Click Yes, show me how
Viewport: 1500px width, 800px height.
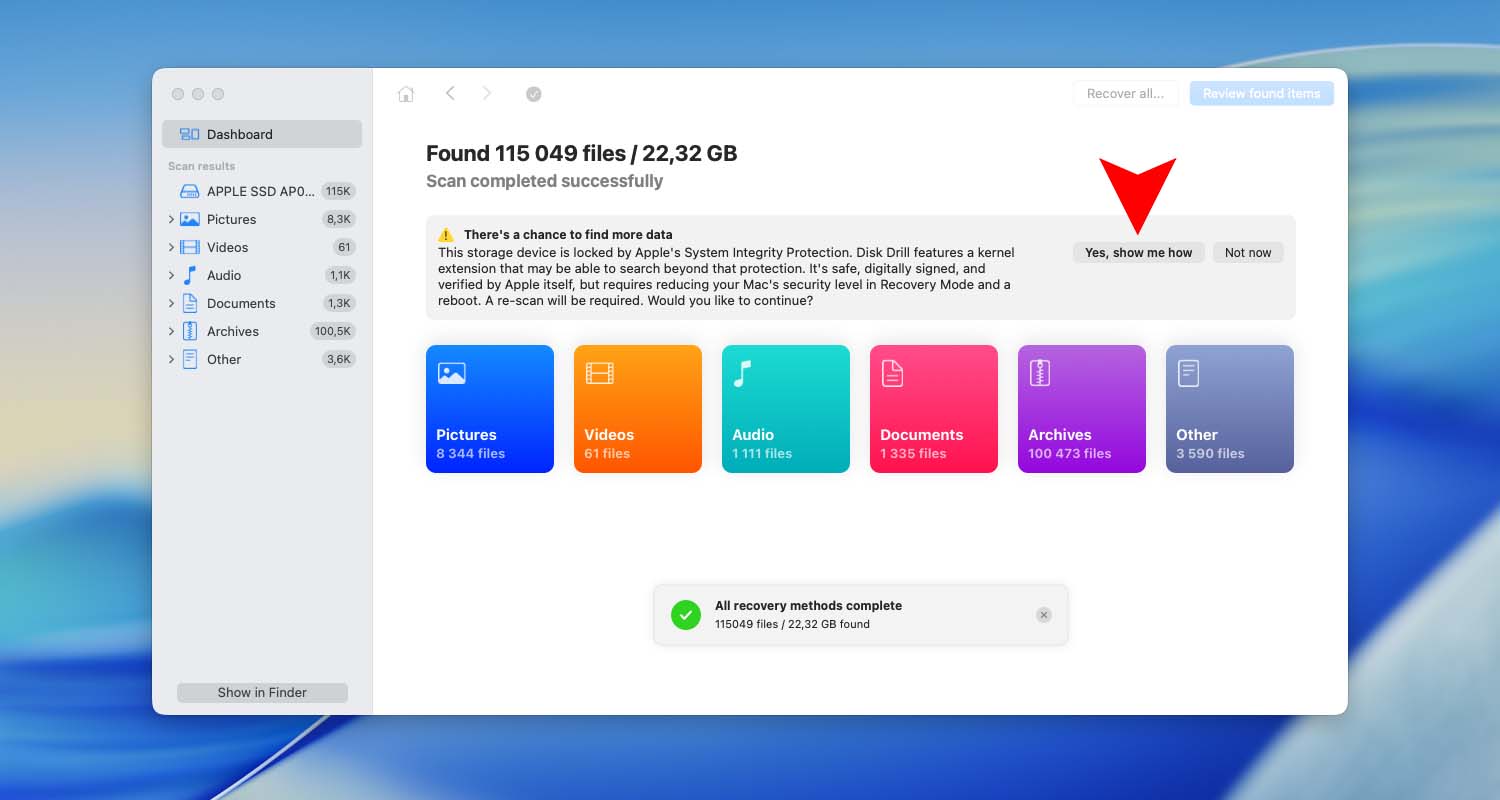point(1138,253)
